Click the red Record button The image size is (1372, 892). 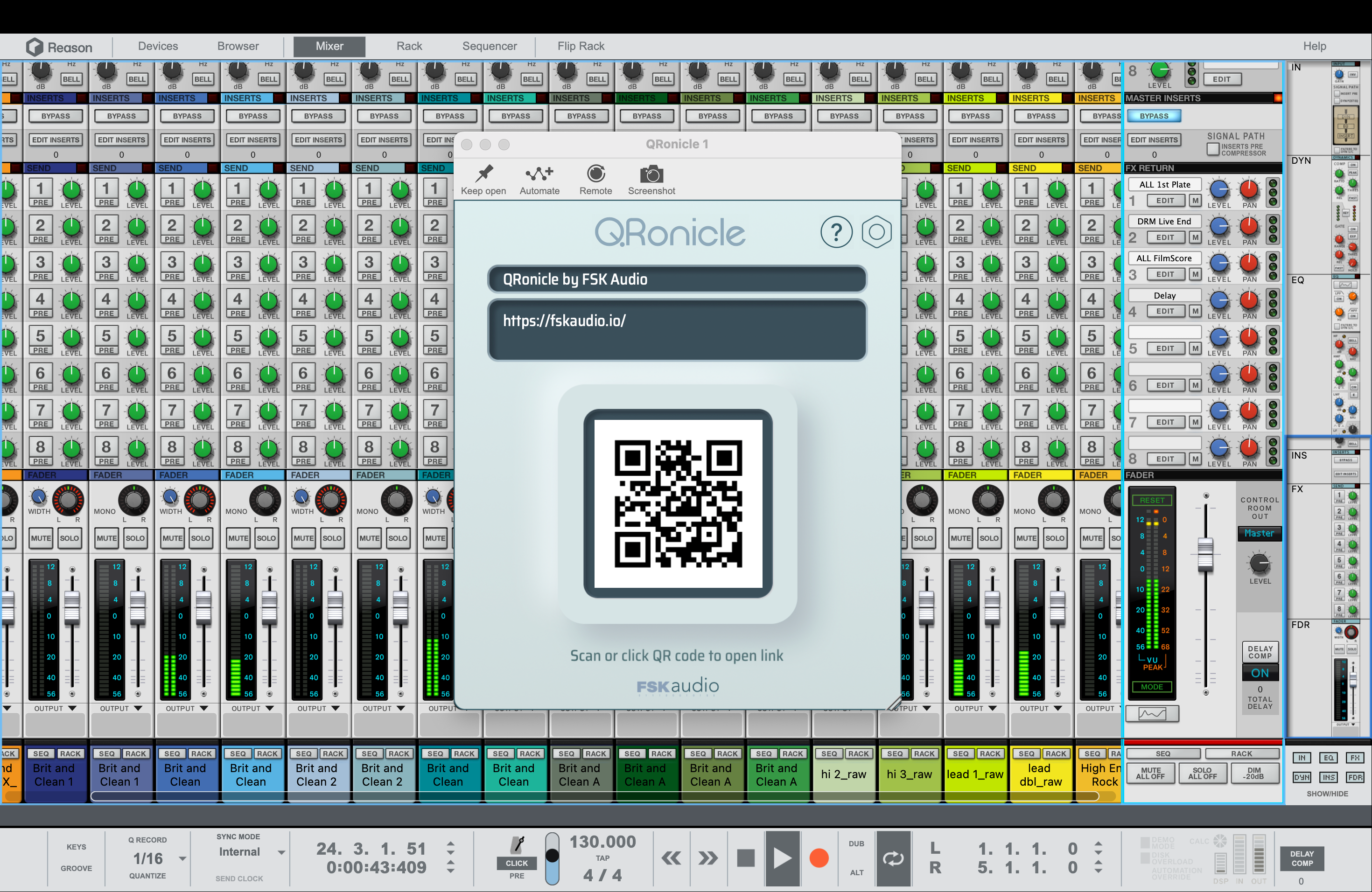(x=819, y=858)
